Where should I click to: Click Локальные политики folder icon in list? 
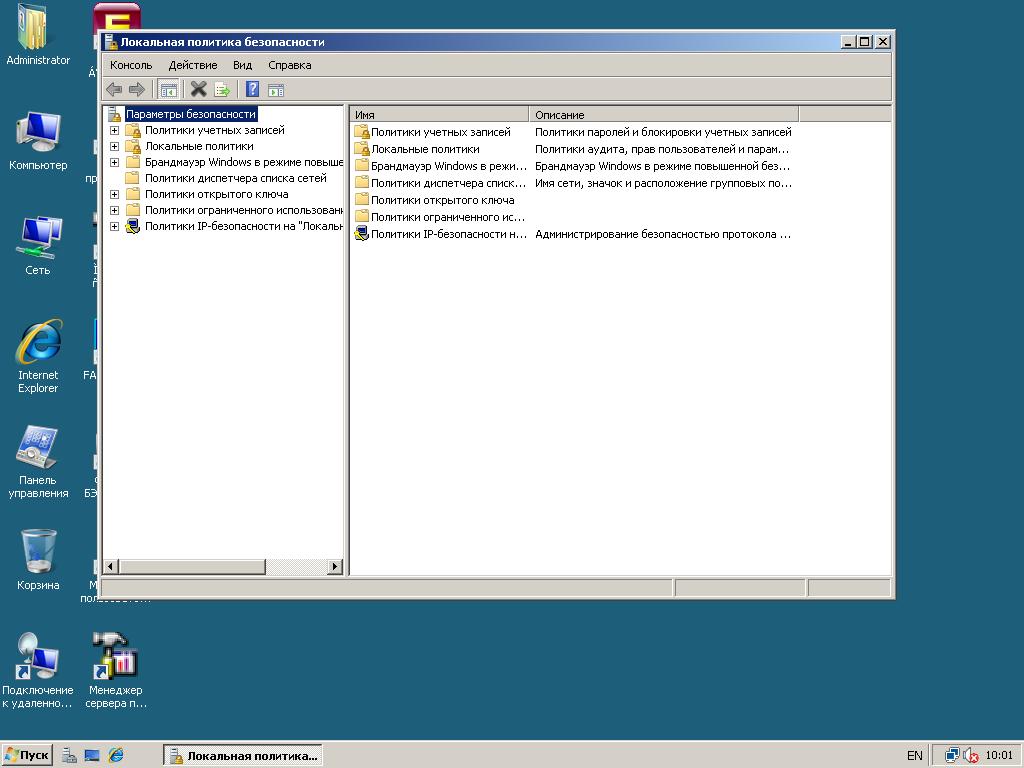coord(362,149)
